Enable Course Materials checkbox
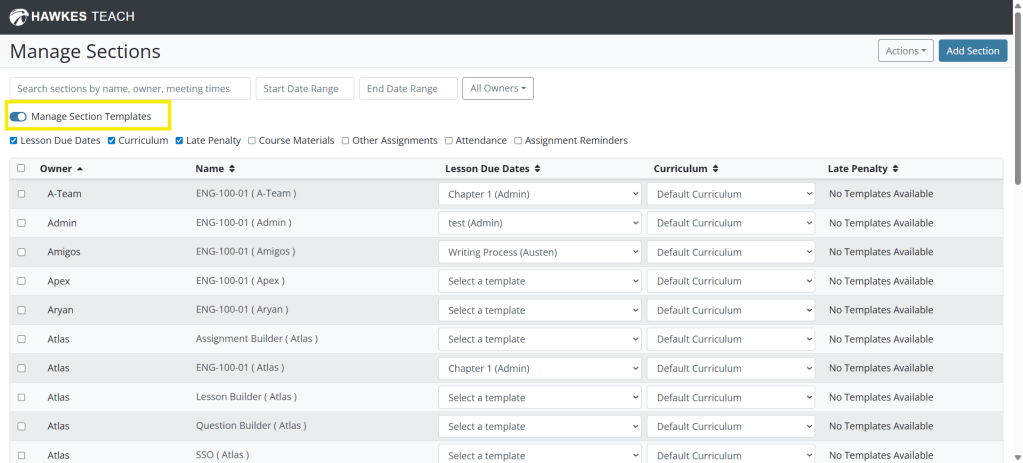The image size is (1023, 463). pos(252,140)
